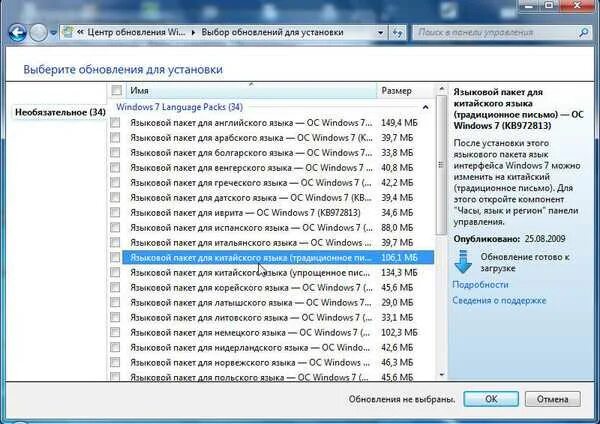The width and height of the screenshot is (600, 424).
Task: Click the Control Panel icon in address bar
Action: point(68,32)
